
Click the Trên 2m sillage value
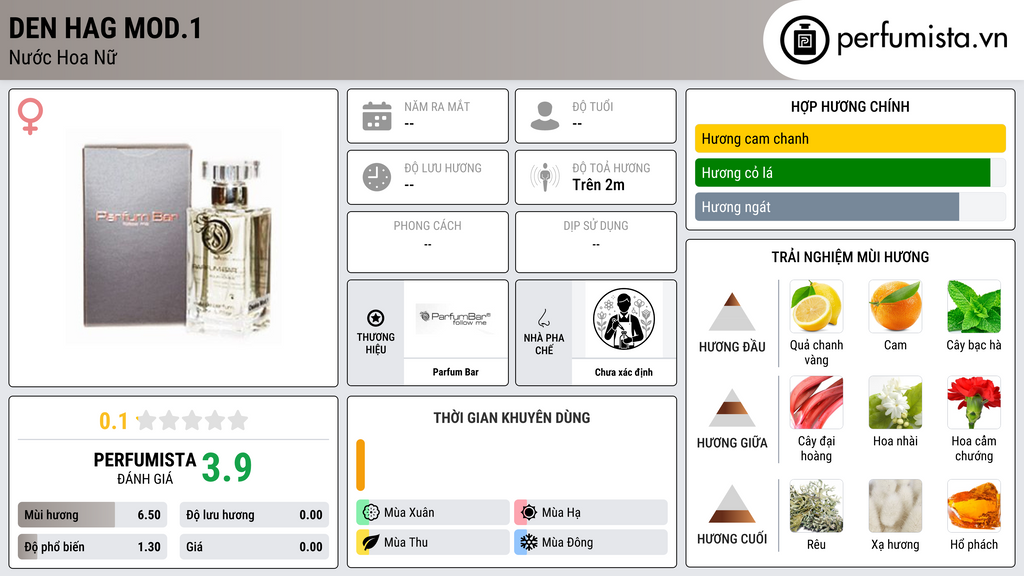coord(598,185)
